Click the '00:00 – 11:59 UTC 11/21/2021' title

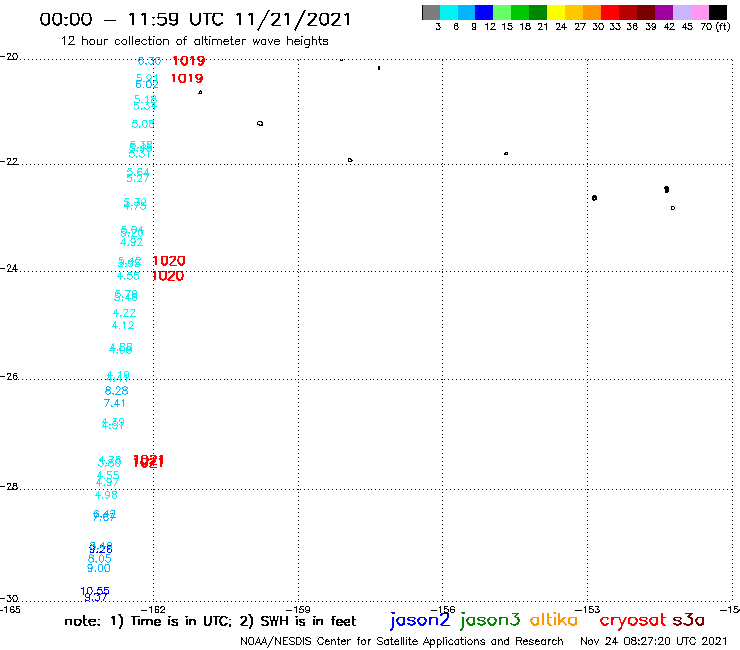click(195, 19)
